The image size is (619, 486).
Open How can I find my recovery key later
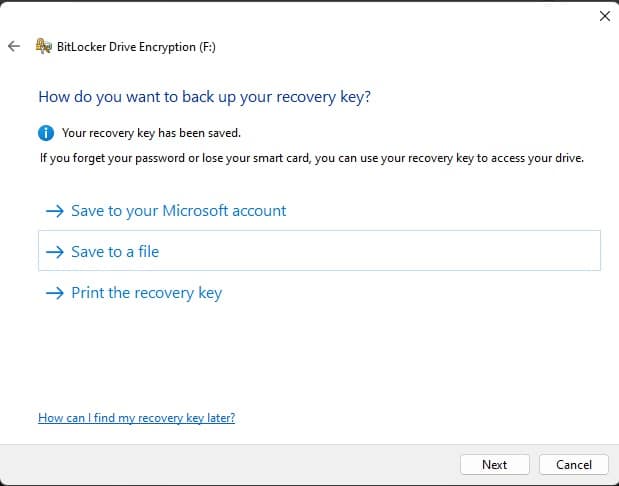(137, 418)
